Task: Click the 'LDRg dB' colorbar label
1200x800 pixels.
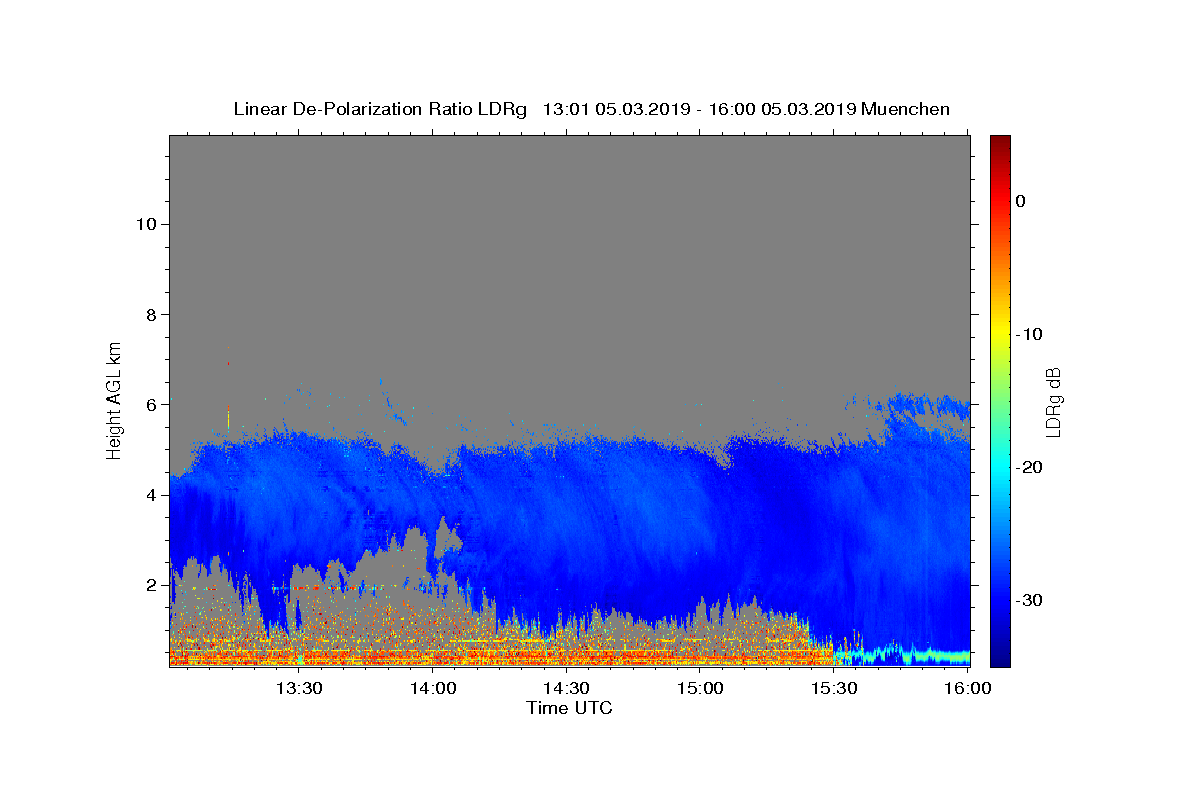Action: pos(1053,401)
